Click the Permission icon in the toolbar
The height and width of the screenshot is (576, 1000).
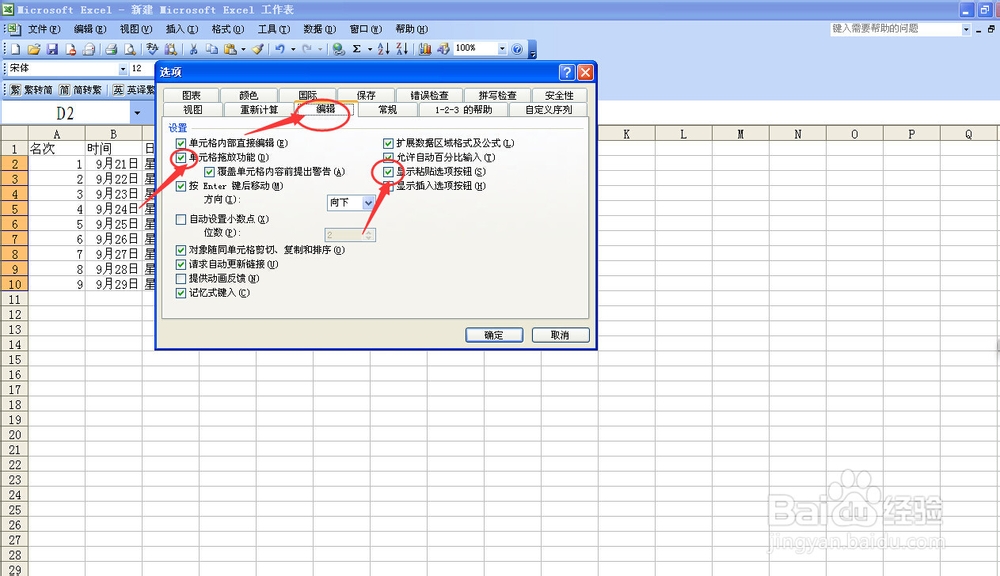coord(71,49)
